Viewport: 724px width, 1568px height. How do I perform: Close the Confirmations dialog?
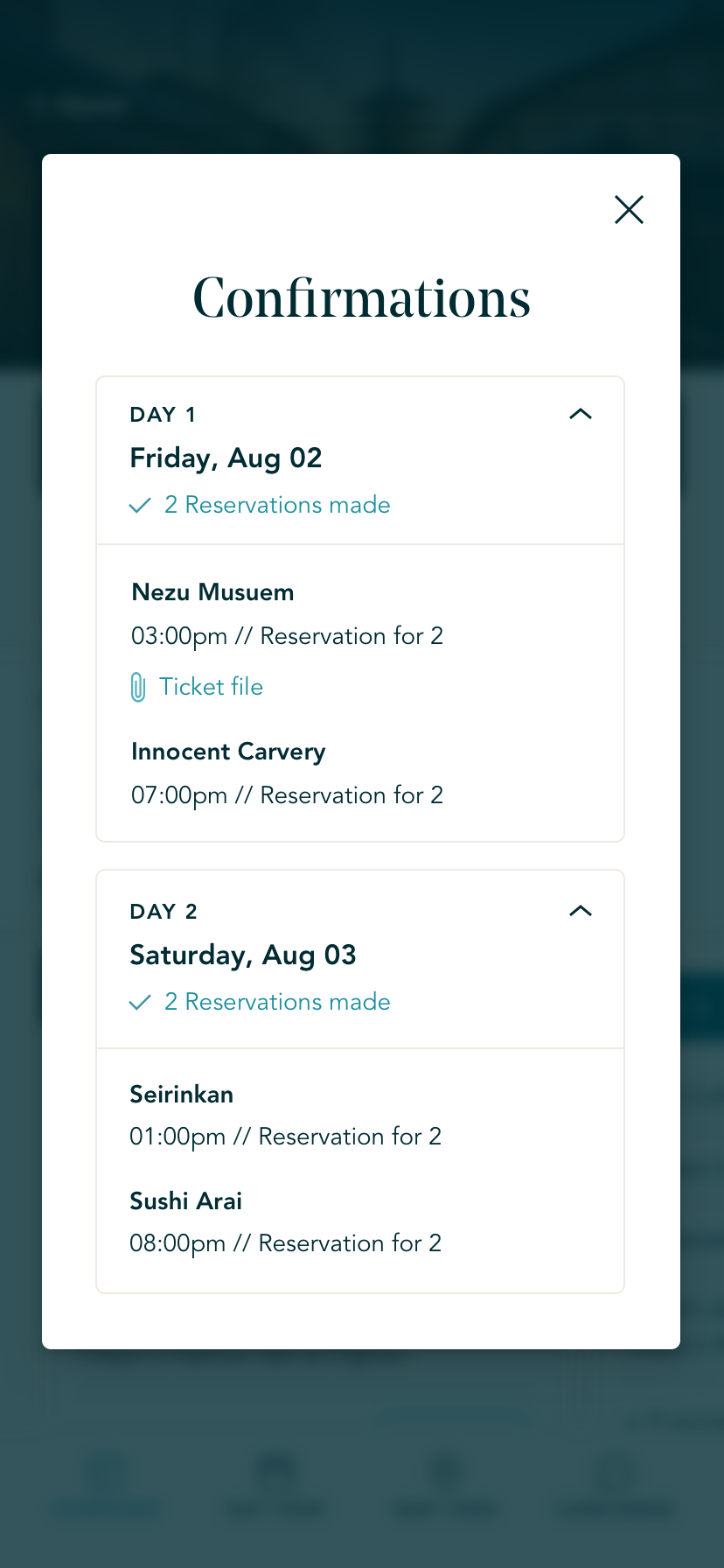[x=629, y=210]
